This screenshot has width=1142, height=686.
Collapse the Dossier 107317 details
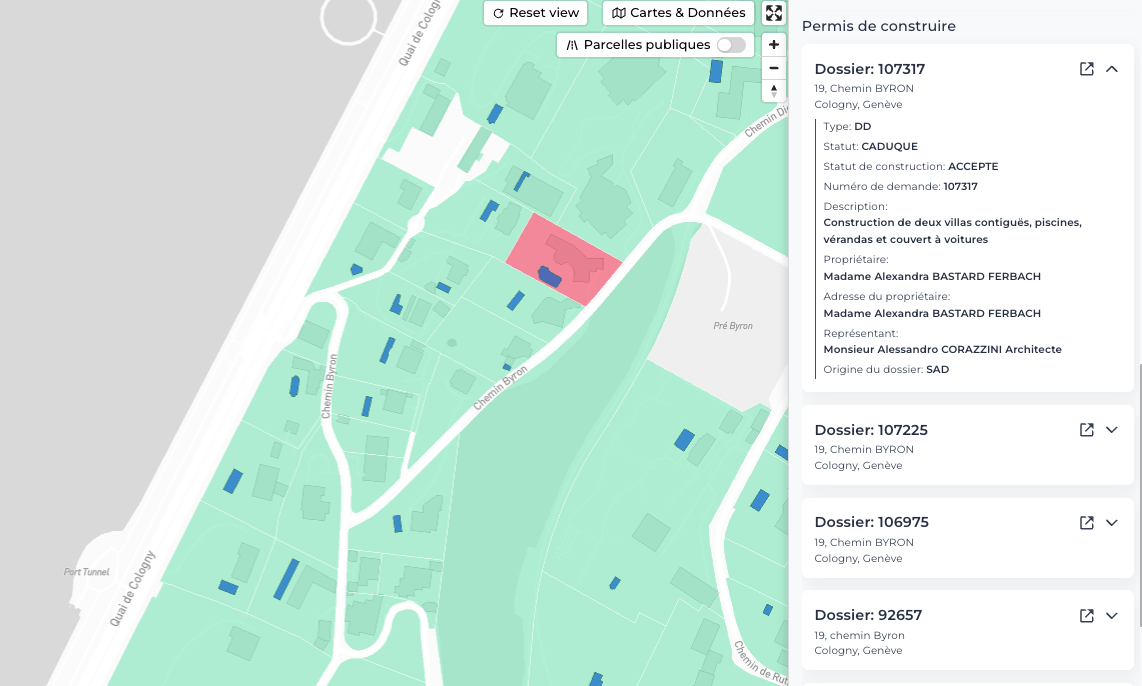coord(1112,69)
